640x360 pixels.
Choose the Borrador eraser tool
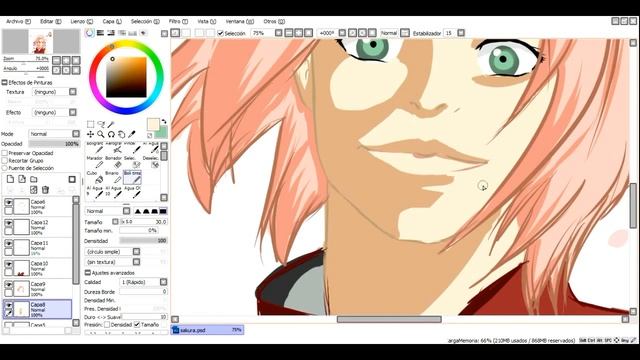tap(114, 162)
